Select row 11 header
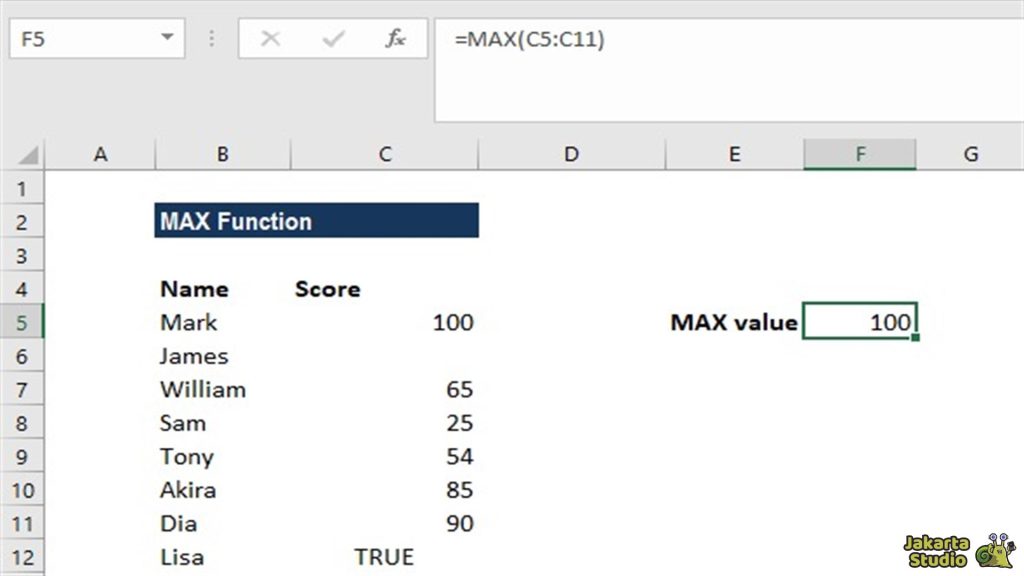This screenshot has height=576, width=1024. click(x=22, y=524)
